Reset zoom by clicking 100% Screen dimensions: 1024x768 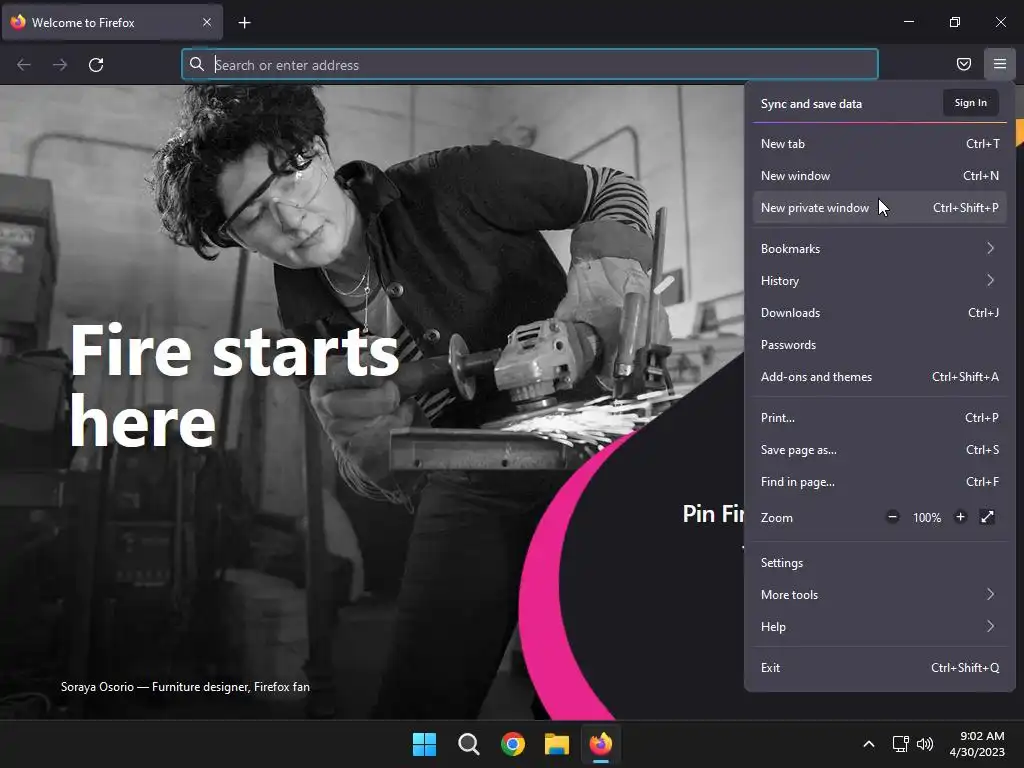[927, 518]
